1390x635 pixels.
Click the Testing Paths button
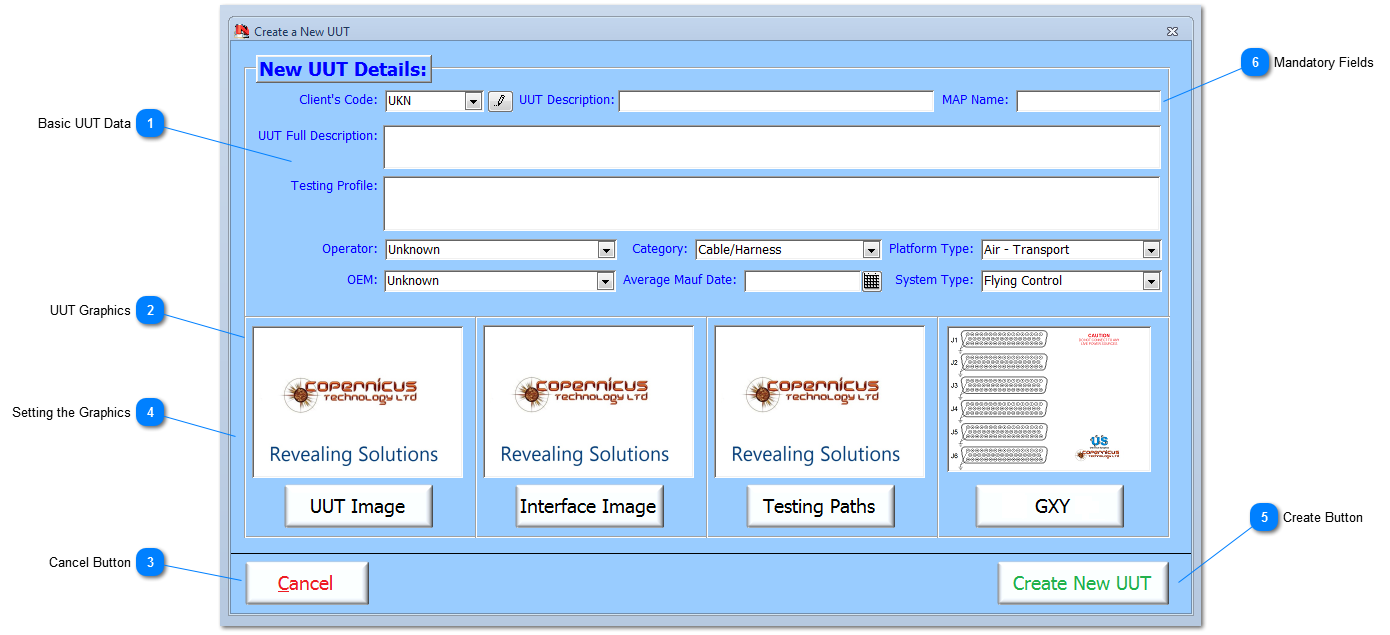819,506
